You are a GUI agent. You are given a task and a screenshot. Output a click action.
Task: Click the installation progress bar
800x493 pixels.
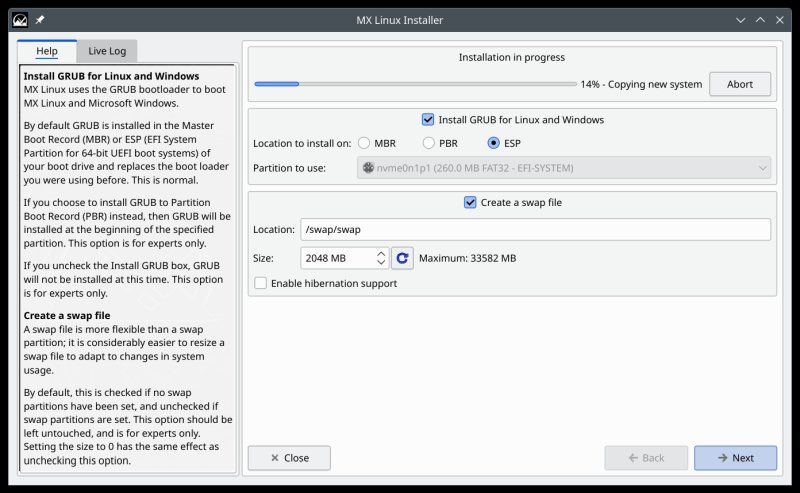tap(415, 84)
